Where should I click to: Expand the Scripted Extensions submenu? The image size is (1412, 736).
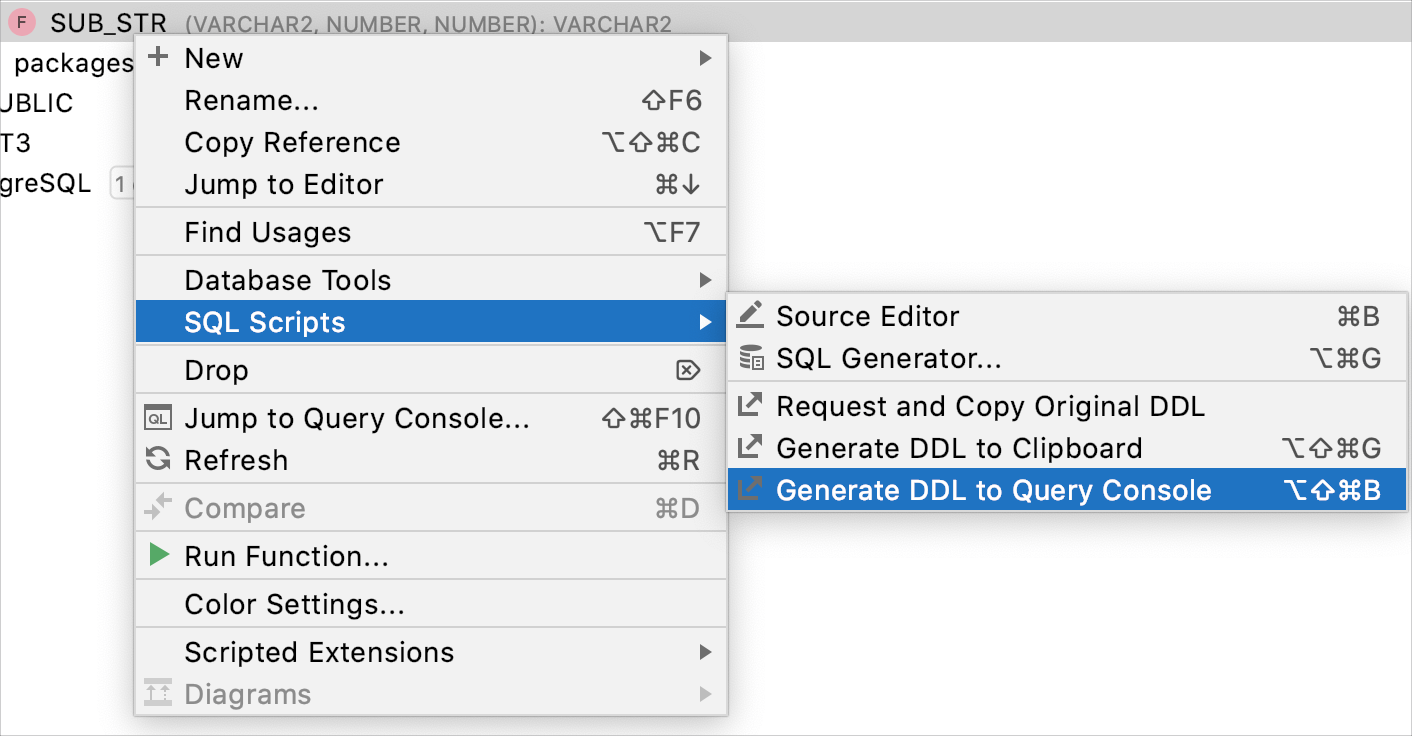[706, 652]
